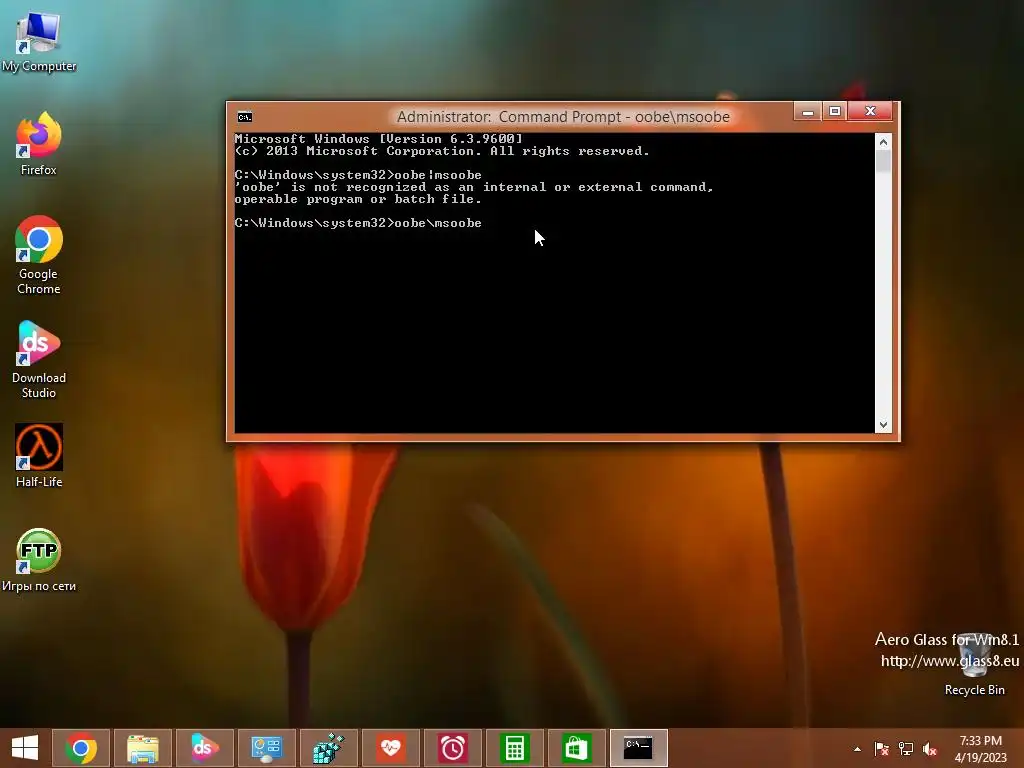Image resolution: width=1024 pixels, height=768 pixels.
Task: Open the red heart Health taskbar app
Action: [x=391, y=748]
